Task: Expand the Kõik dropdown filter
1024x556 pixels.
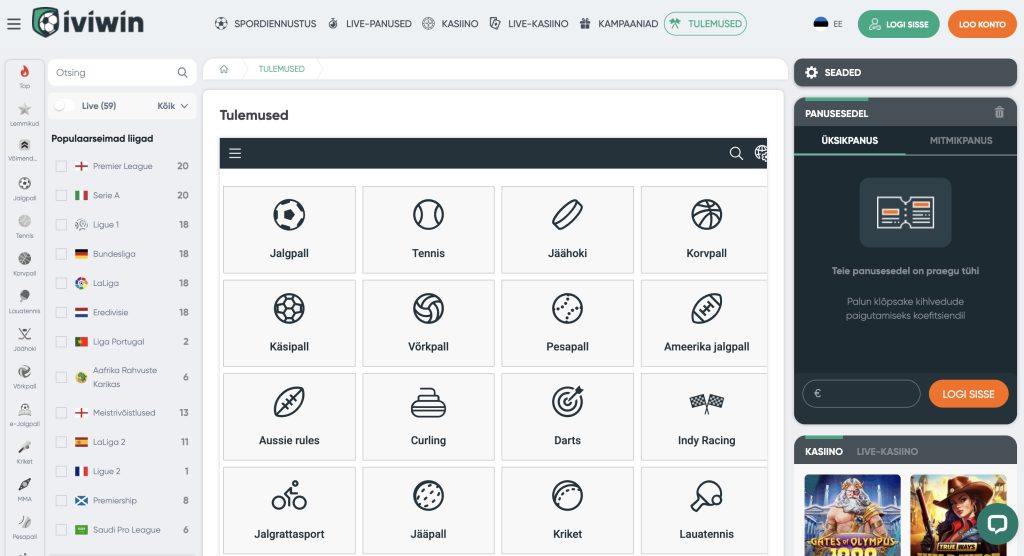Action: [173, 106]
